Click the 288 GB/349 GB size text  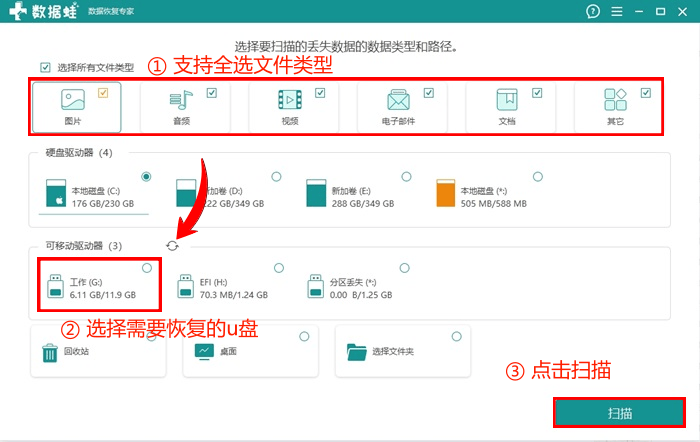(363, 204)
